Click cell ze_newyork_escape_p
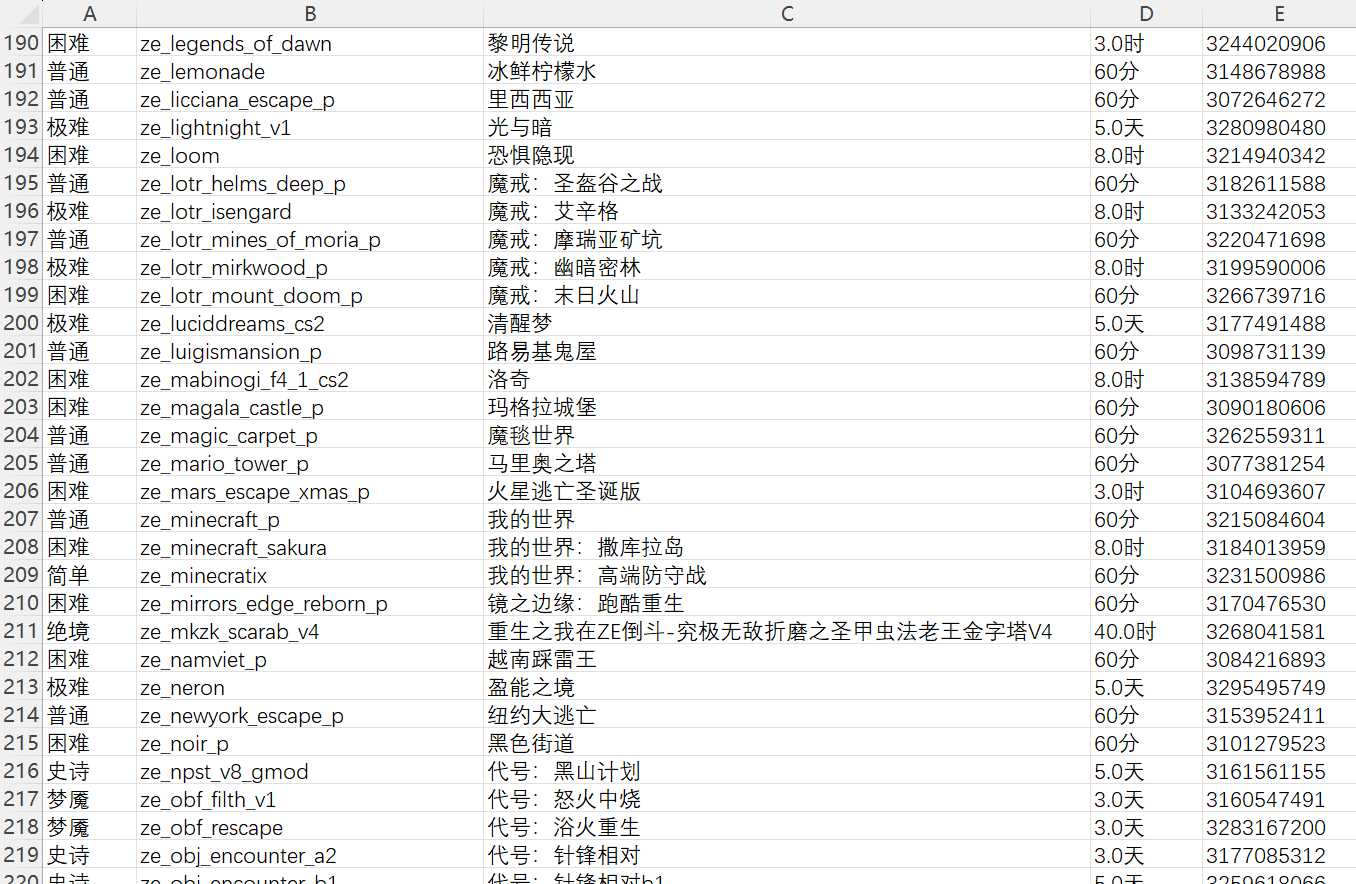The width and height of the screenshot is (1356, 884). click(x=310, y=716)
